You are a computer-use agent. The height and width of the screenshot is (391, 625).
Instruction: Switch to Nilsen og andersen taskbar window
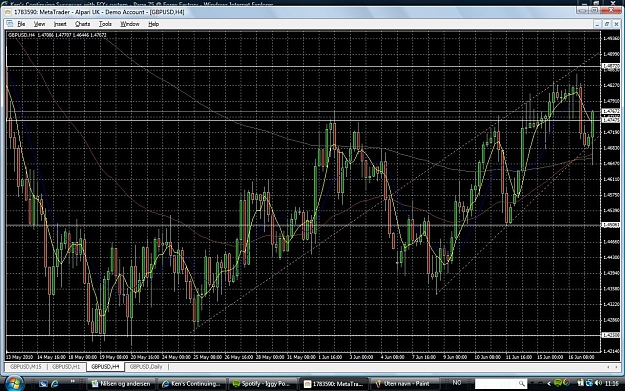coord(122,383)
